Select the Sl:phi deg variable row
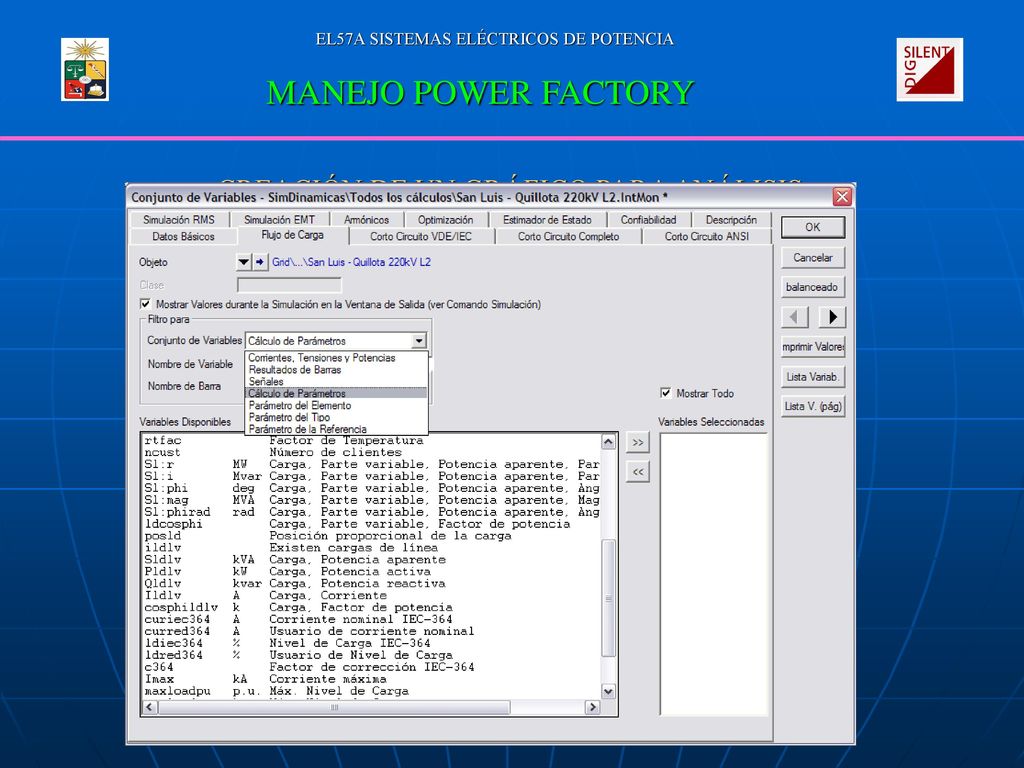Screen dimensions: 1024x768 [371, 488]
